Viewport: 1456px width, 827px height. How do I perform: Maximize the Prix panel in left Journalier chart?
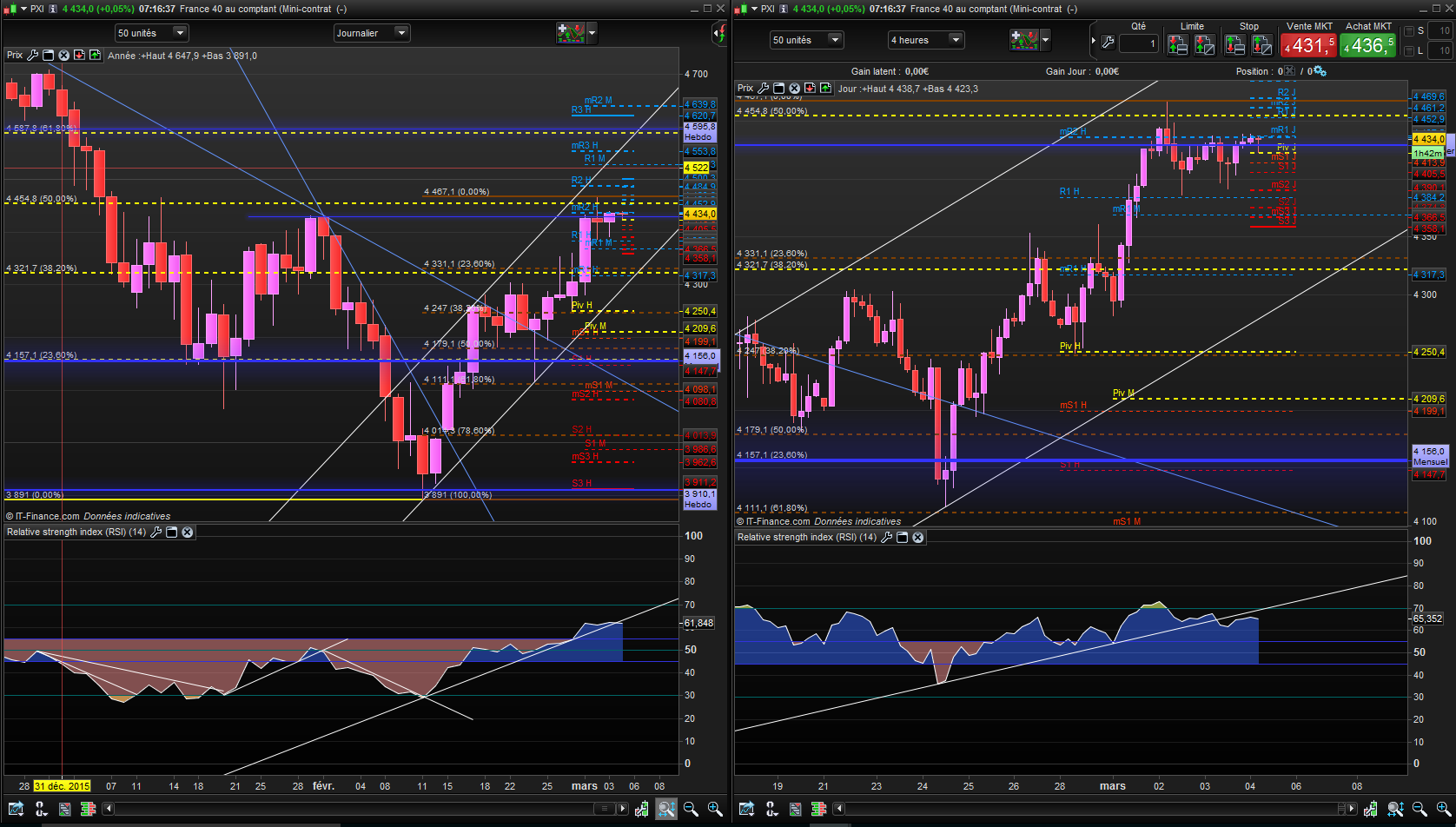pos(49,55)
